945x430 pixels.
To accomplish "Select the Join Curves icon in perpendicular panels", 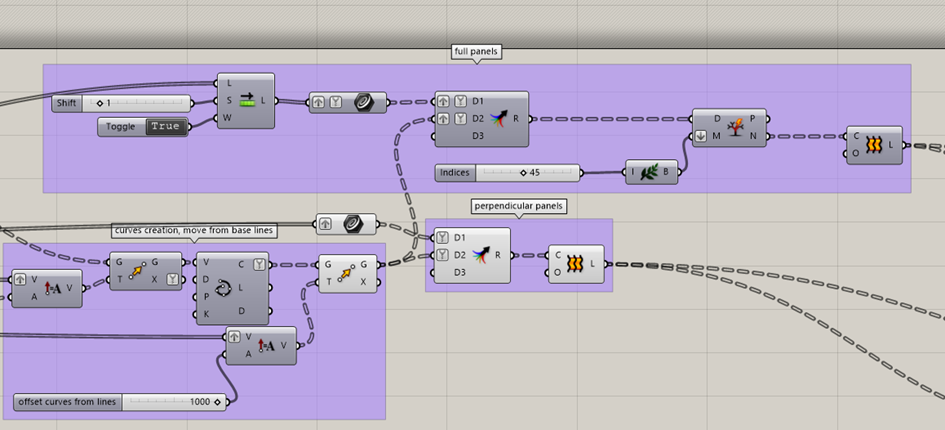I will pyautogui.click(x=576, y=264).
